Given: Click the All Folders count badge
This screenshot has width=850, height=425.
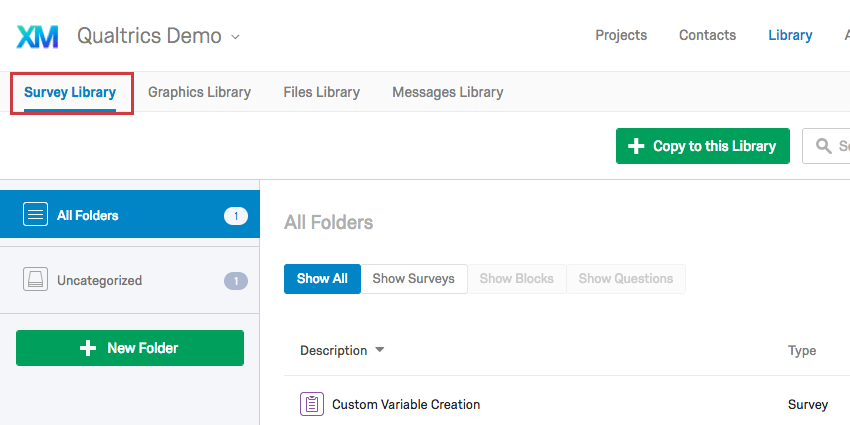Looking at the screenshot, I should pyautogui.click(x=236, y=216).
